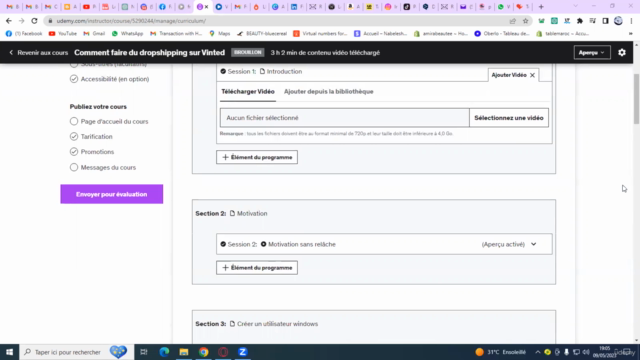Click the page vertical scrollbar thumb
640x360 pixels.
coord(636,98)
